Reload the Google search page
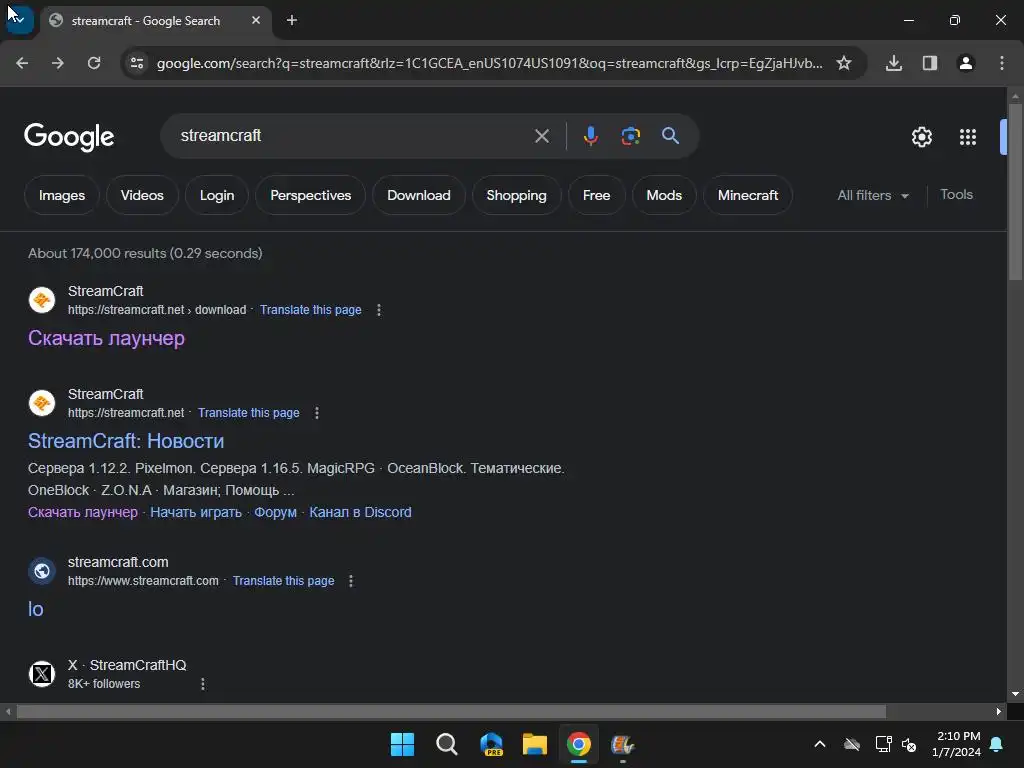This screenshot has width=1024, height=768. tap(94, 63)
